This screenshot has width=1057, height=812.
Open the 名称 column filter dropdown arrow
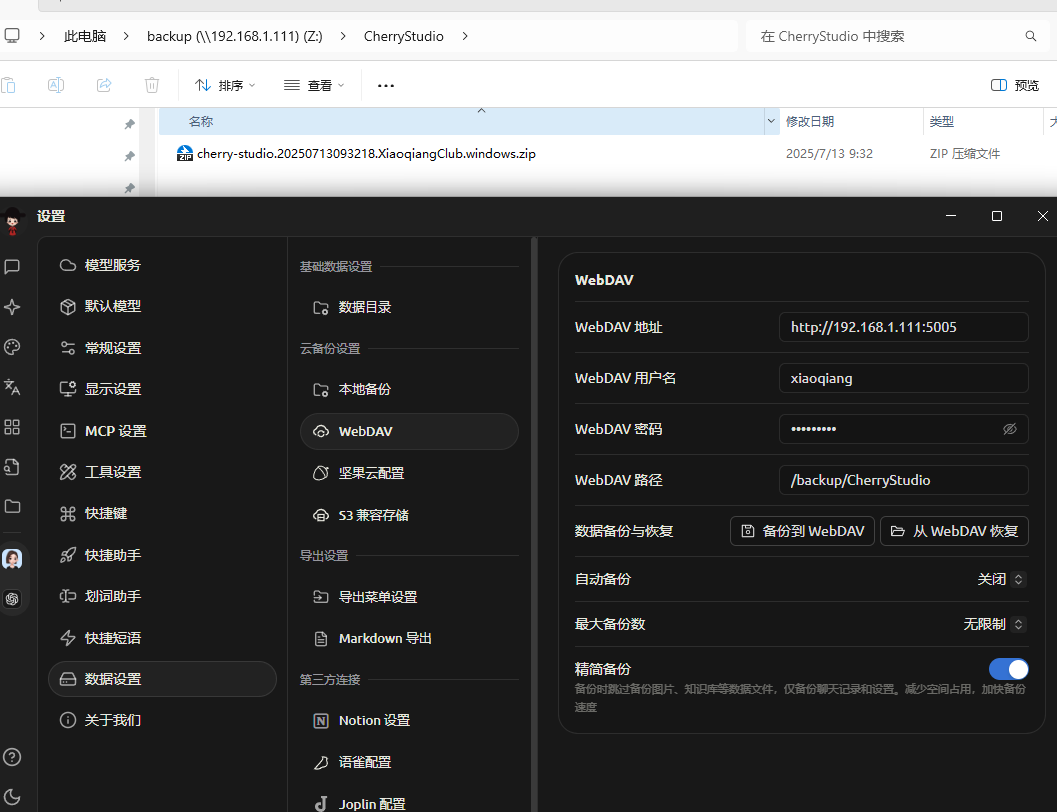(771, 121)
